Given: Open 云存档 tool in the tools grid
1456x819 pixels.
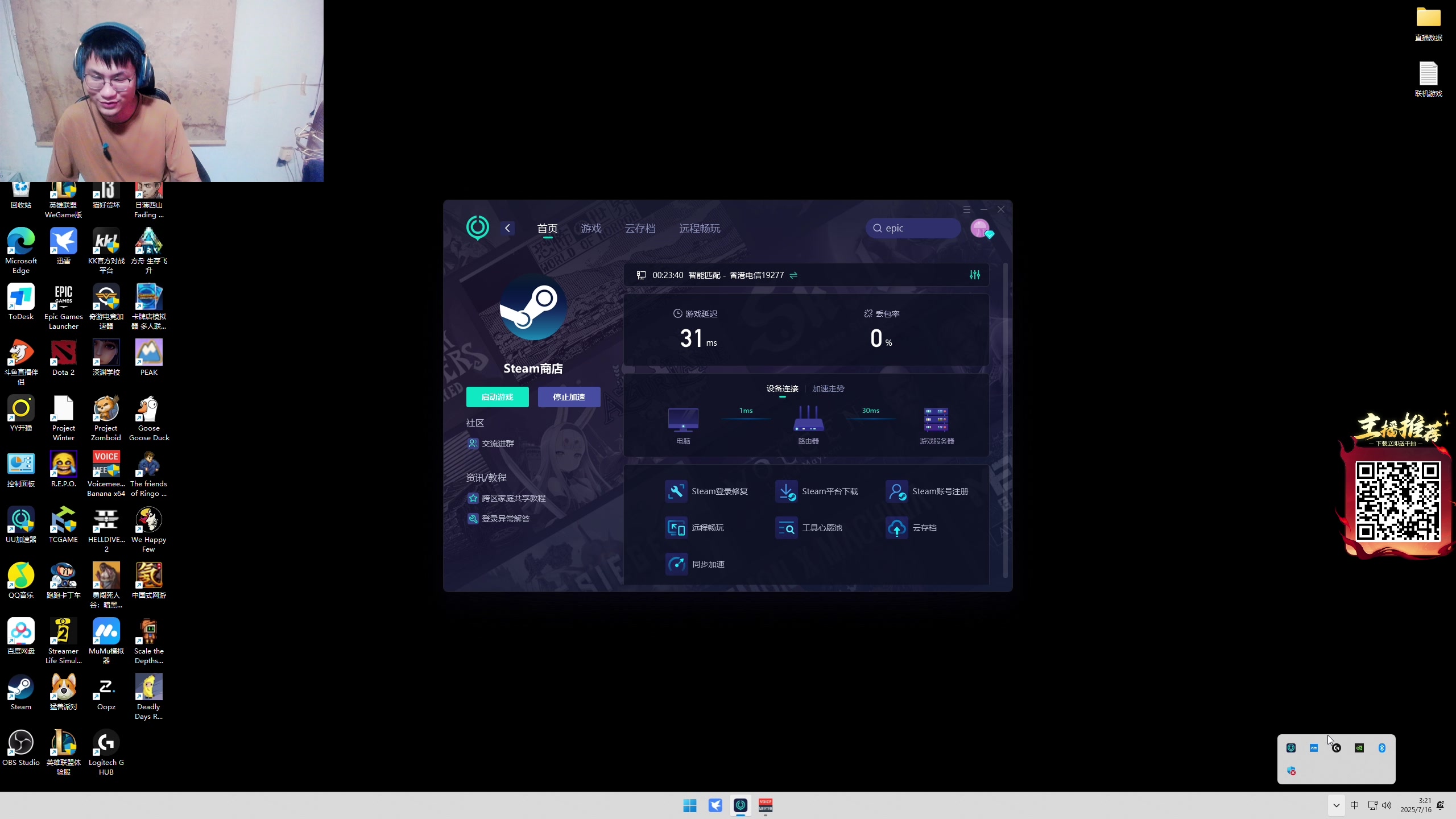Looking at the screenshot, I should [911, 528].
